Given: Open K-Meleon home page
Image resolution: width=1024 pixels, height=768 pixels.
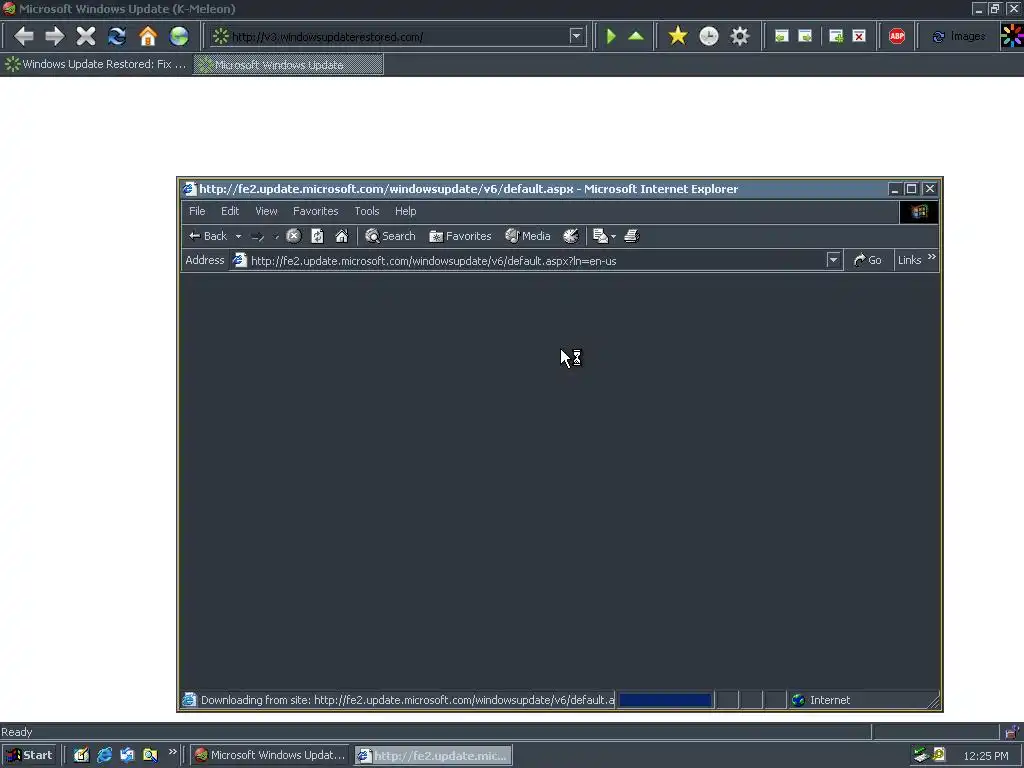Looking at the screenshot, I should [x=148, y=36].
